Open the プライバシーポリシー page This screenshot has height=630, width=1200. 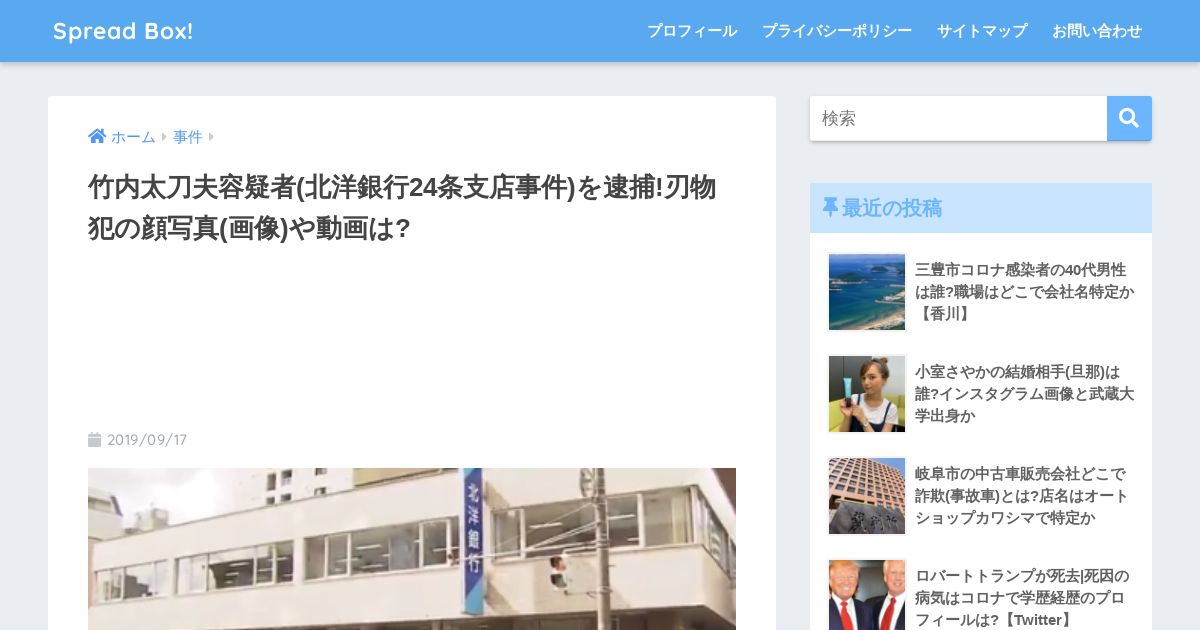click(x=837, y=31)
